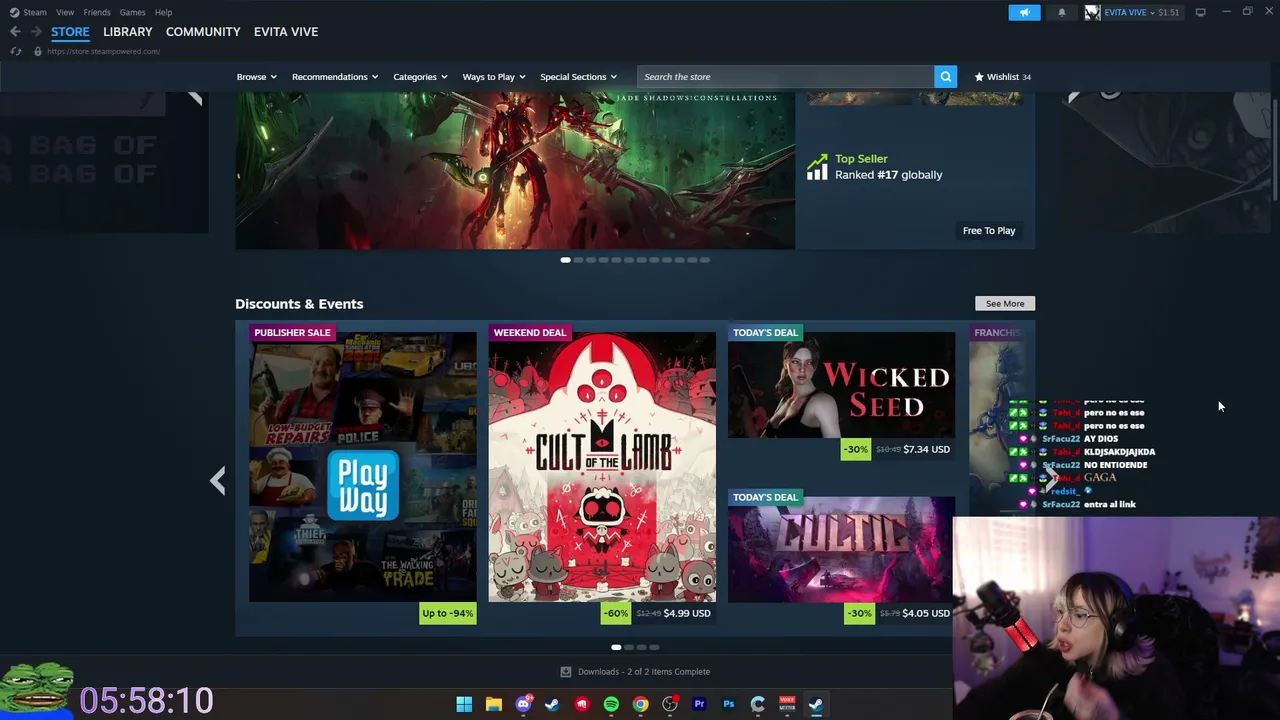The height and width of the screenshot is (720, 1280).
Task: Open OBS Studio from the taskbar
Action: tap(670, 704)
